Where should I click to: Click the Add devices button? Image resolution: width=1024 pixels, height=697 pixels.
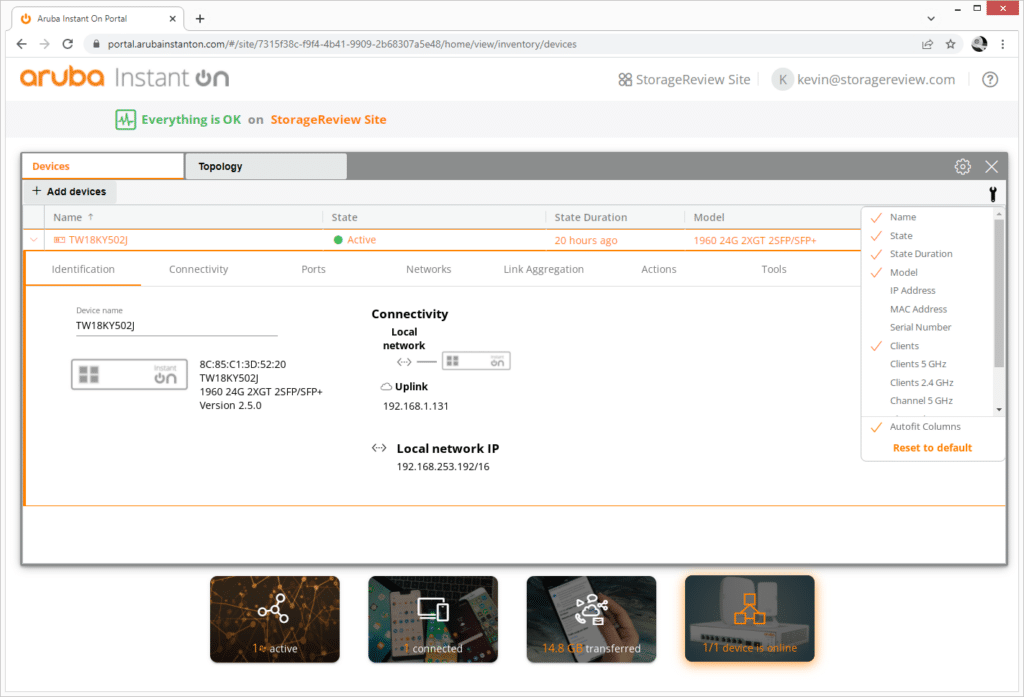[70, 191]
